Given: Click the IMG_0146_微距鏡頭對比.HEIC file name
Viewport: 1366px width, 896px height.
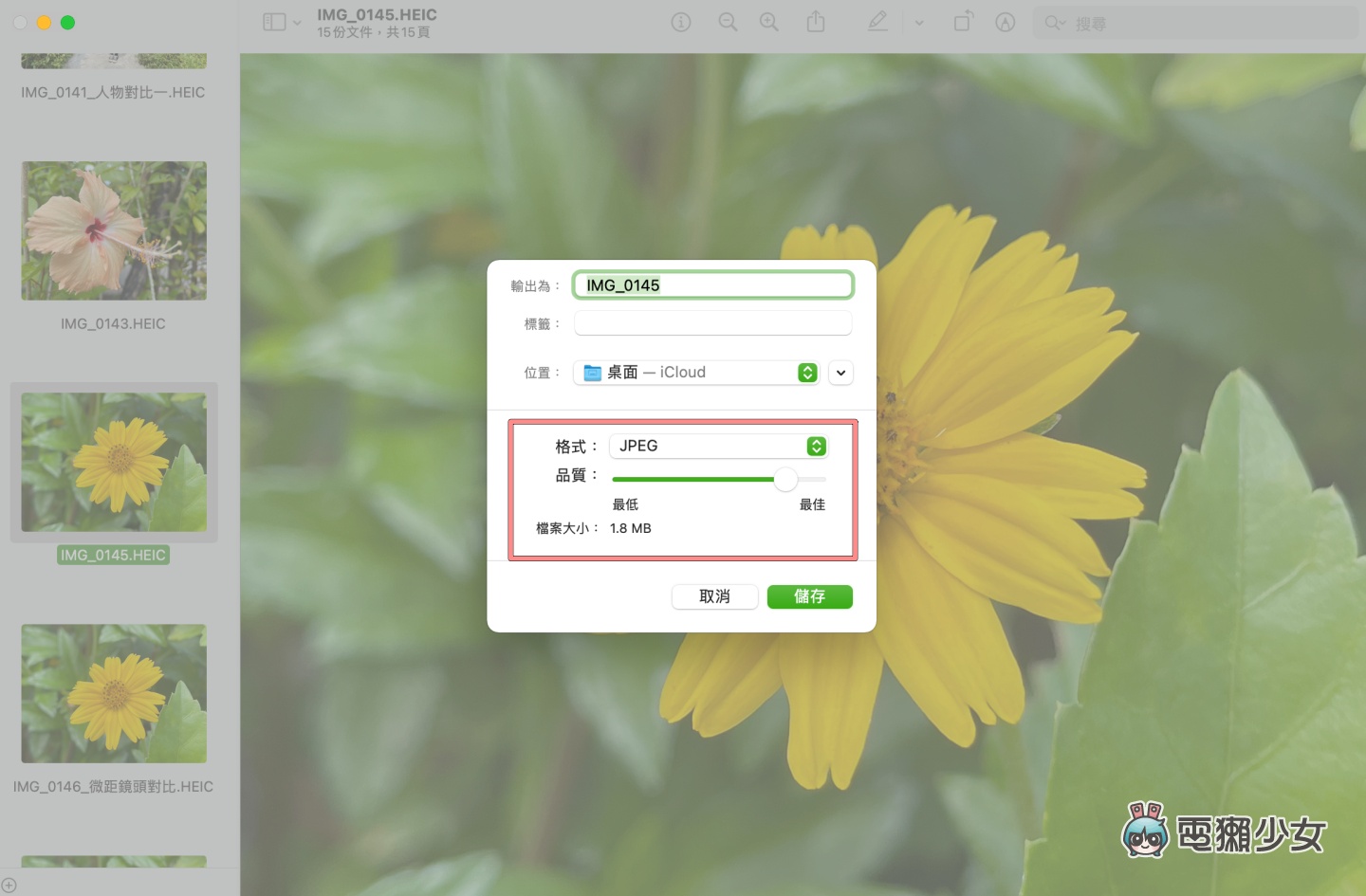Looking at the screenshot, I should point(113,786).
